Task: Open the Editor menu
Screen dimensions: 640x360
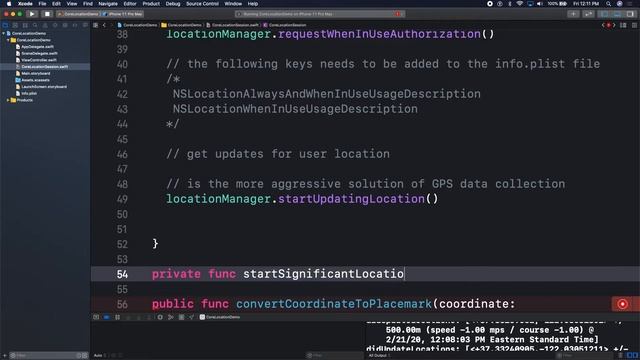Action: pos(130,4)
